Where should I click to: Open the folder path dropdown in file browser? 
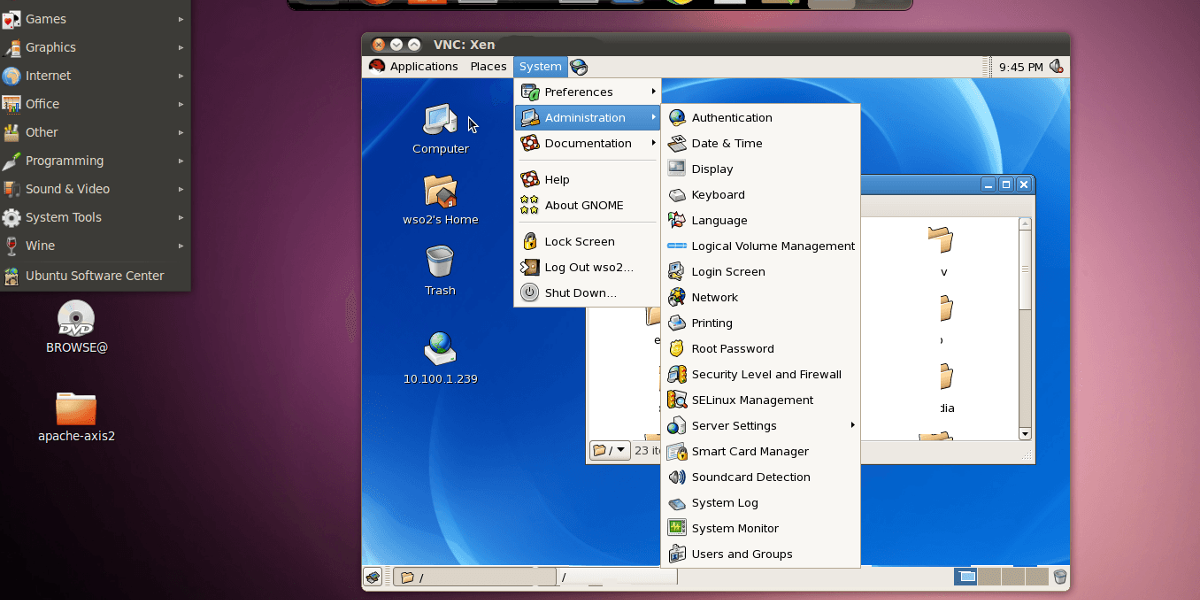610,450
